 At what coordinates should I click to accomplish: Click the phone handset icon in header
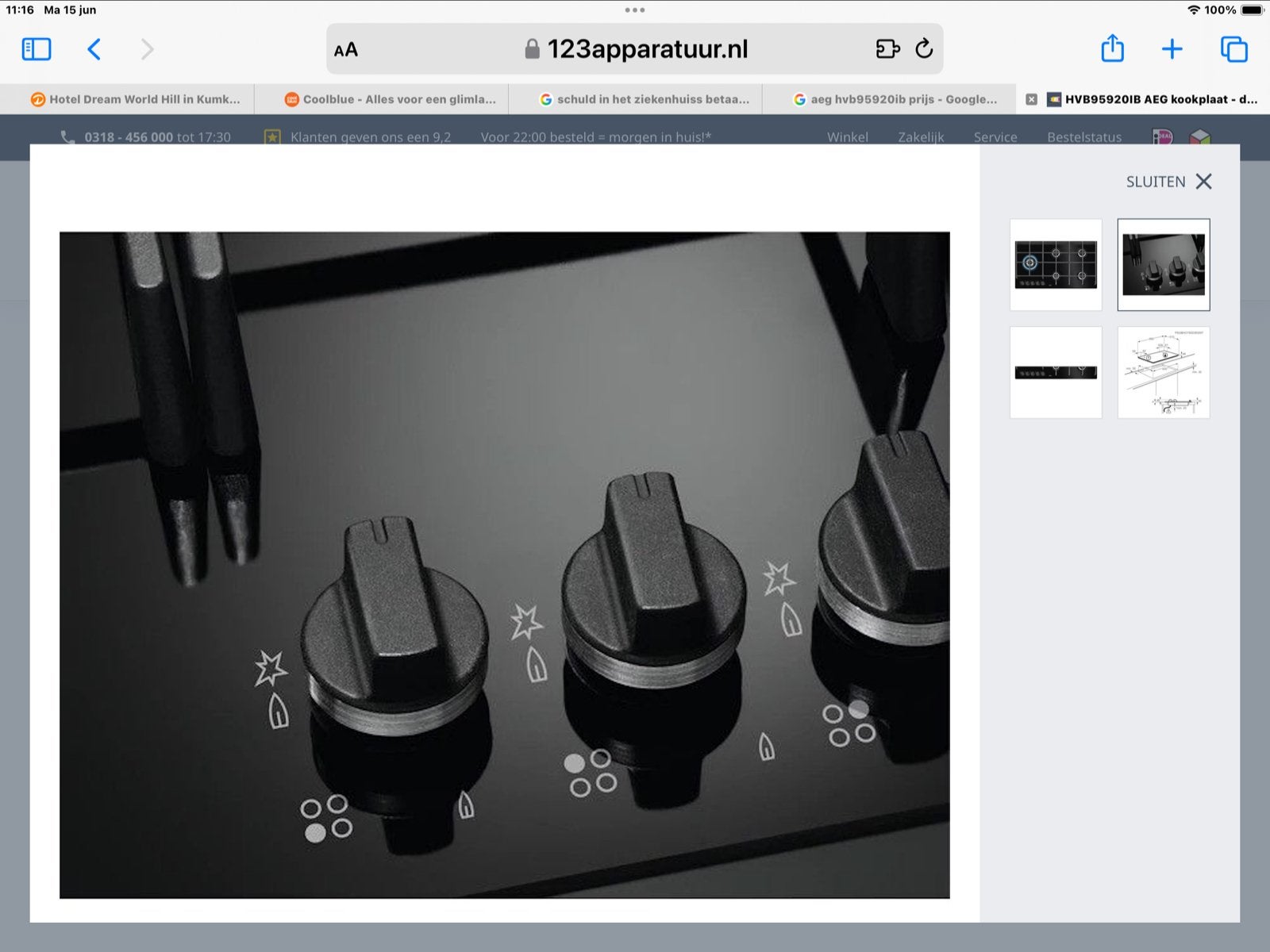(x=67, y=137)
